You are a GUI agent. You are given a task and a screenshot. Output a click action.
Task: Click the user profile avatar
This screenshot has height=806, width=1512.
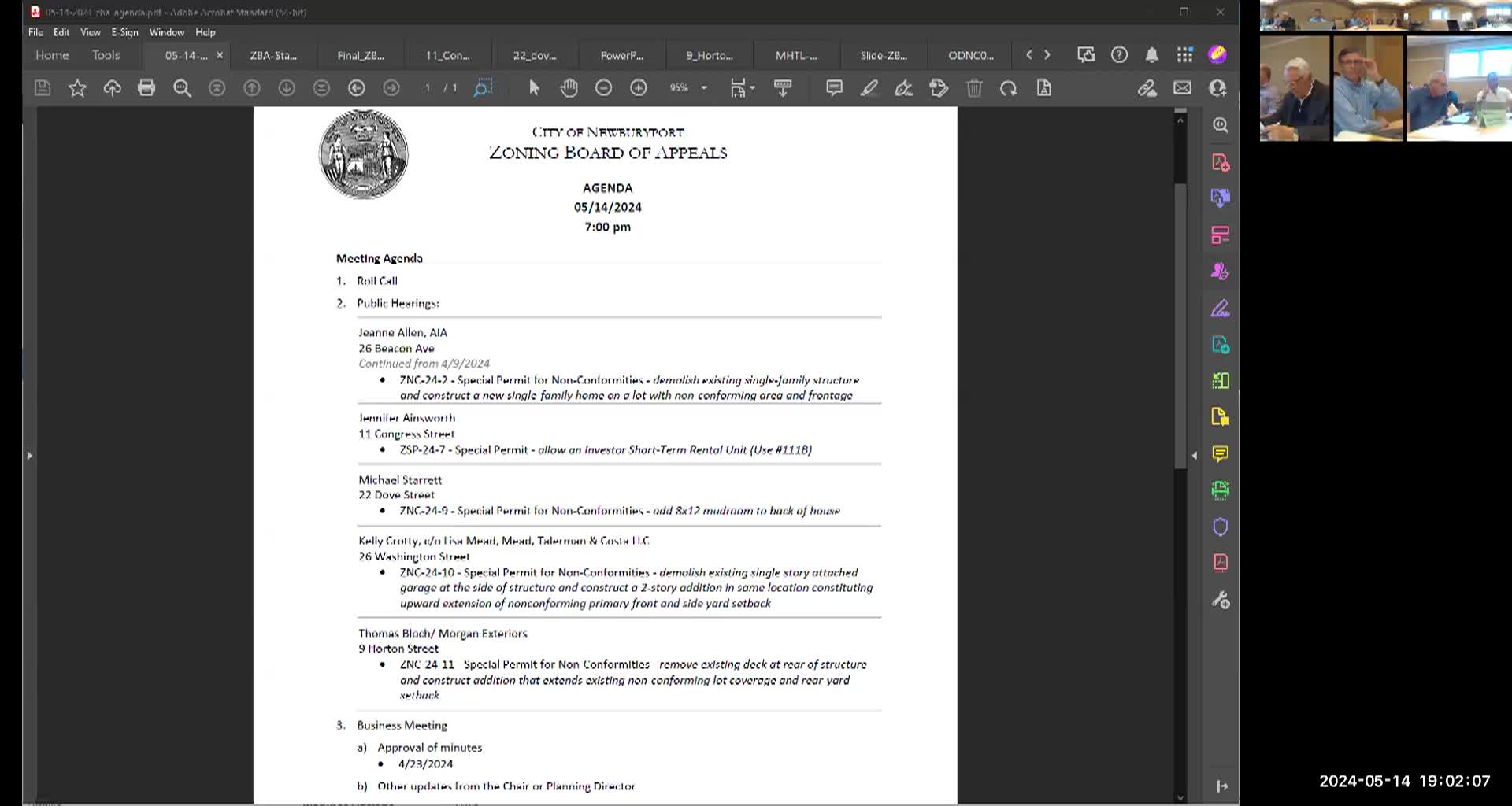click(x=1217, y=54)
